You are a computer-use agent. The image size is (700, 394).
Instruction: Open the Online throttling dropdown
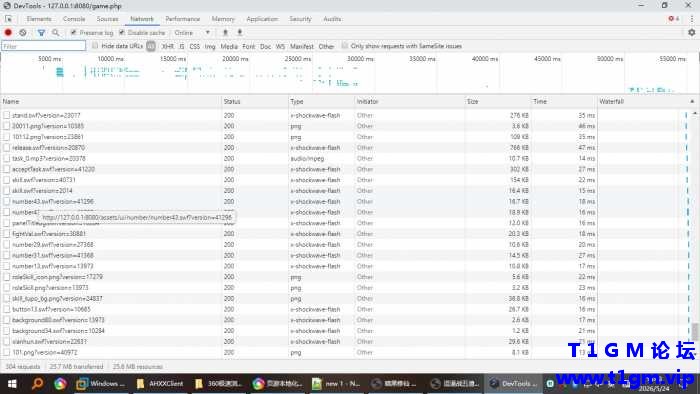coord(192,33)
